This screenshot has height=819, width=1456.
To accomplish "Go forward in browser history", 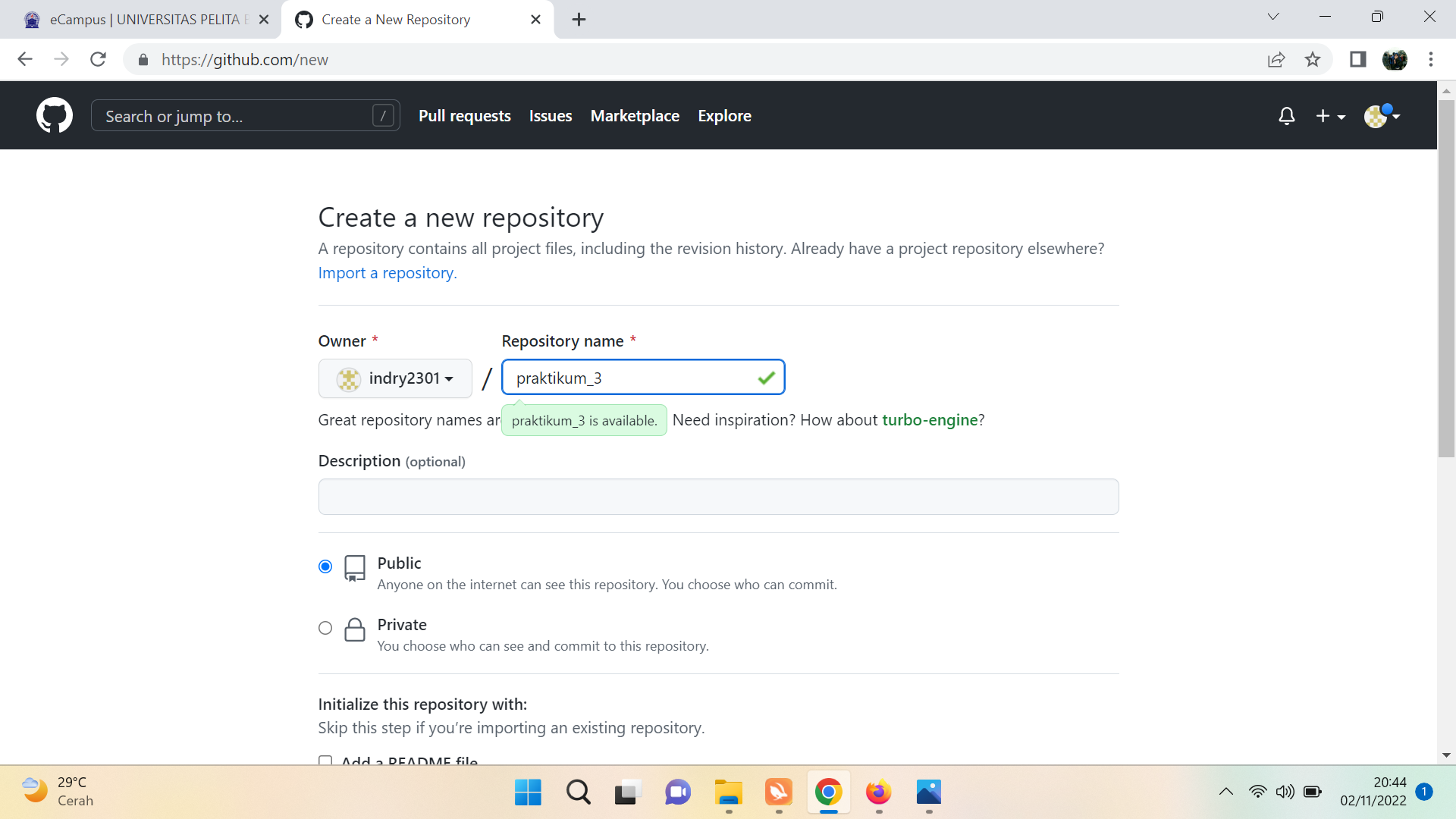I will point(61,59).
